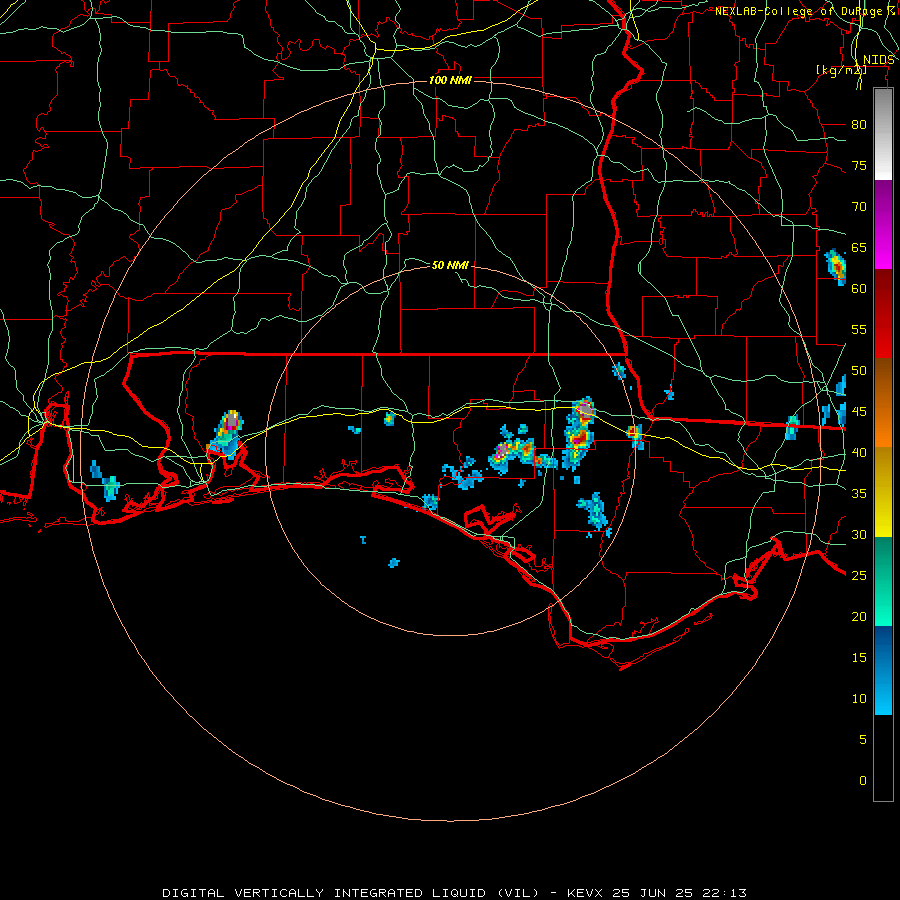Click the 20 scale value
The height and width of the screenshot is (900, 900).
click(x=859, y=616)
